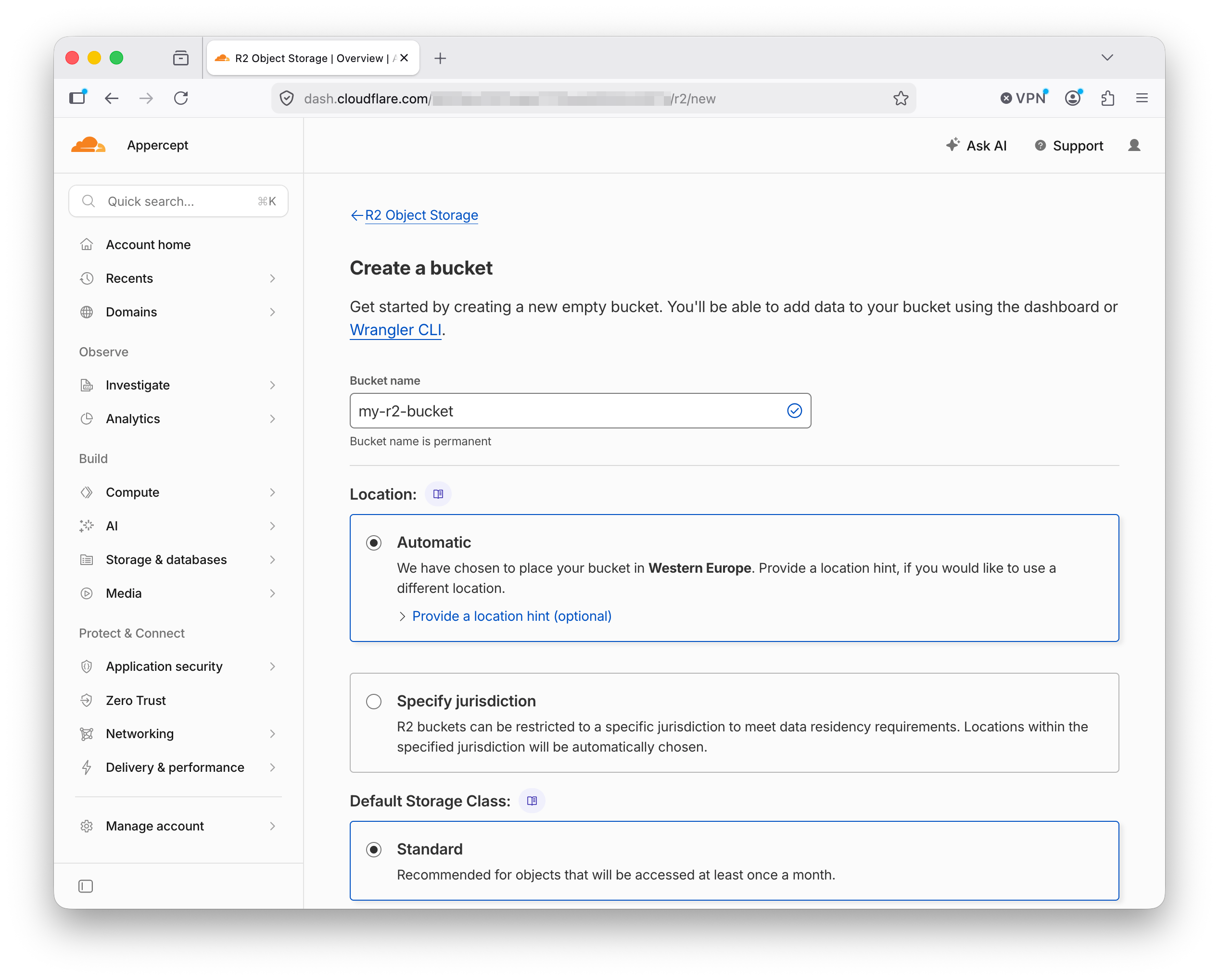
Task: Collapse sidebar with bottom panel icon
Action: [x=86, y=886]
